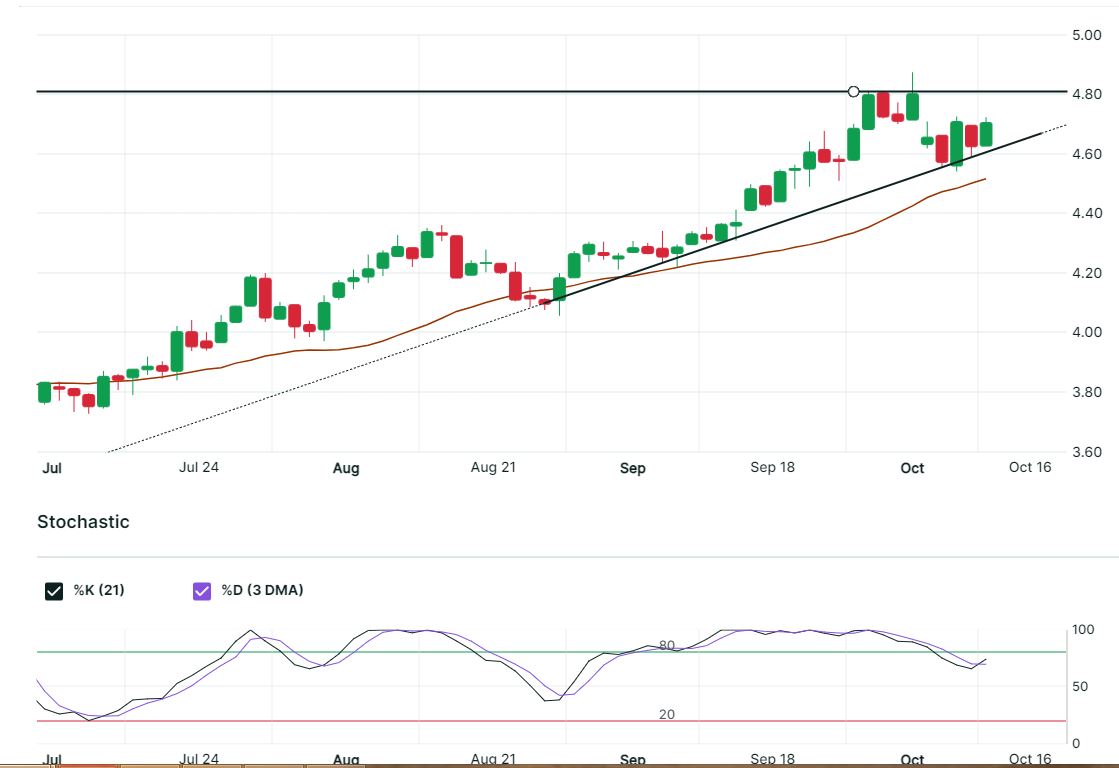Click the 0 label on stochastic axis
1119x768 pixels.
[1076, 744]
